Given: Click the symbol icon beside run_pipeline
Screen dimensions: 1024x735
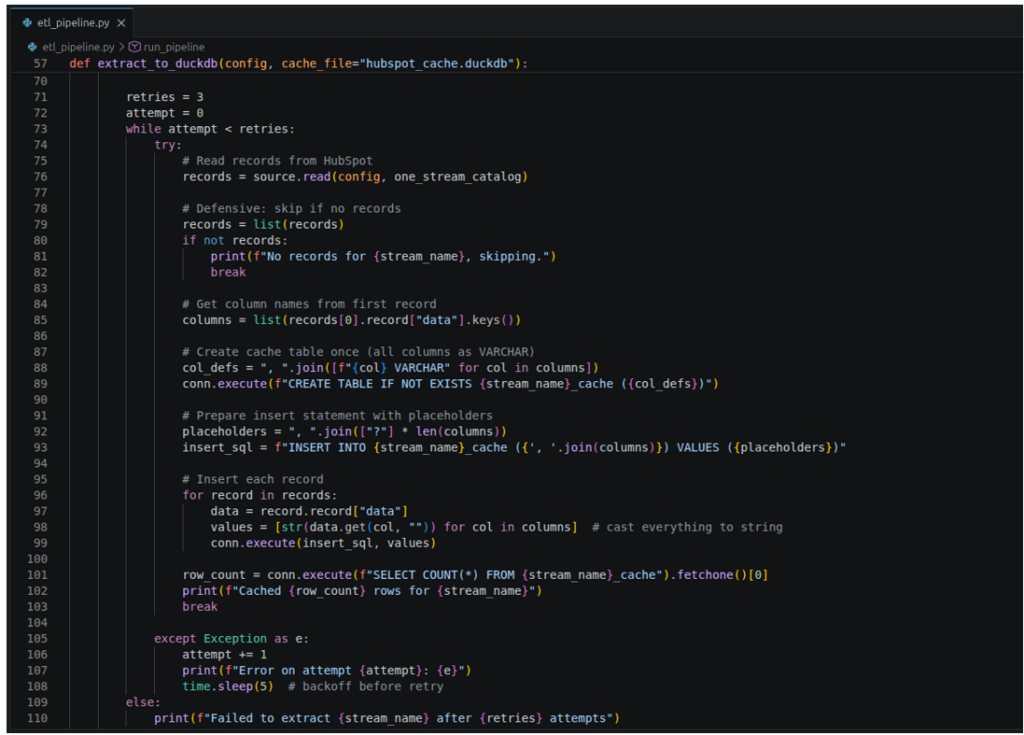Looking at the screenshot, I should [135, 47].
